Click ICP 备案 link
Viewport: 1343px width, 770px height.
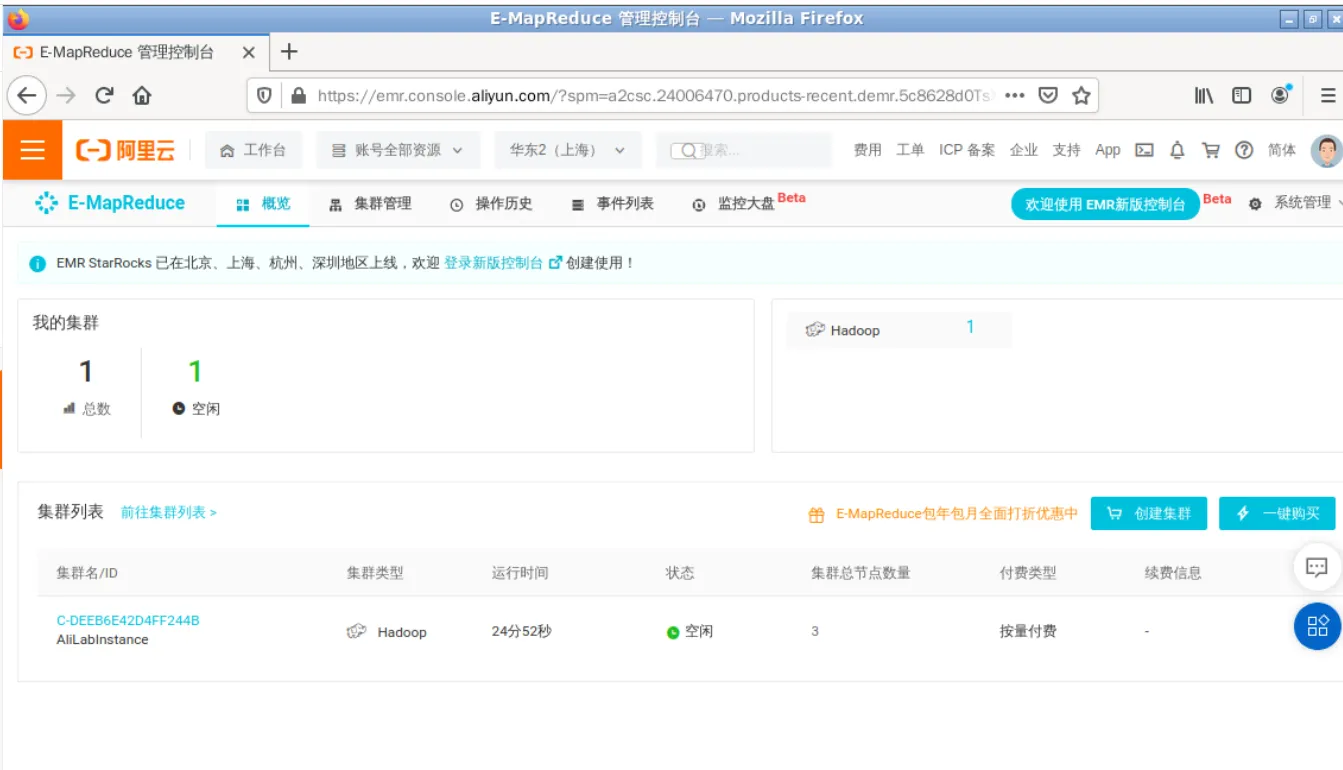click(x=967, y=150)
